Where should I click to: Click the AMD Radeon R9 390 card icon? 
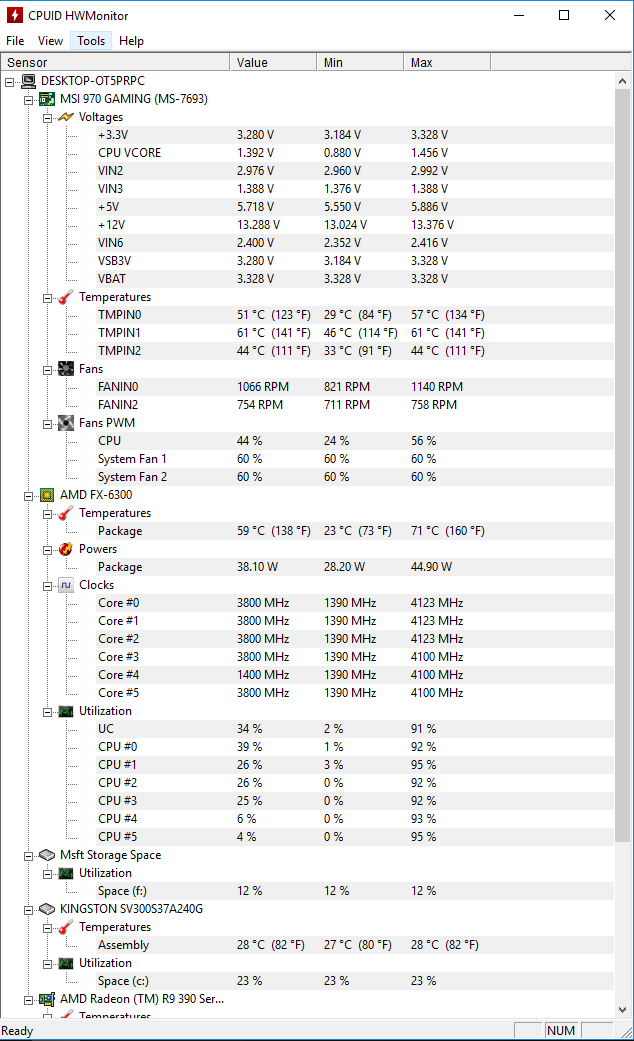[46, 999]
